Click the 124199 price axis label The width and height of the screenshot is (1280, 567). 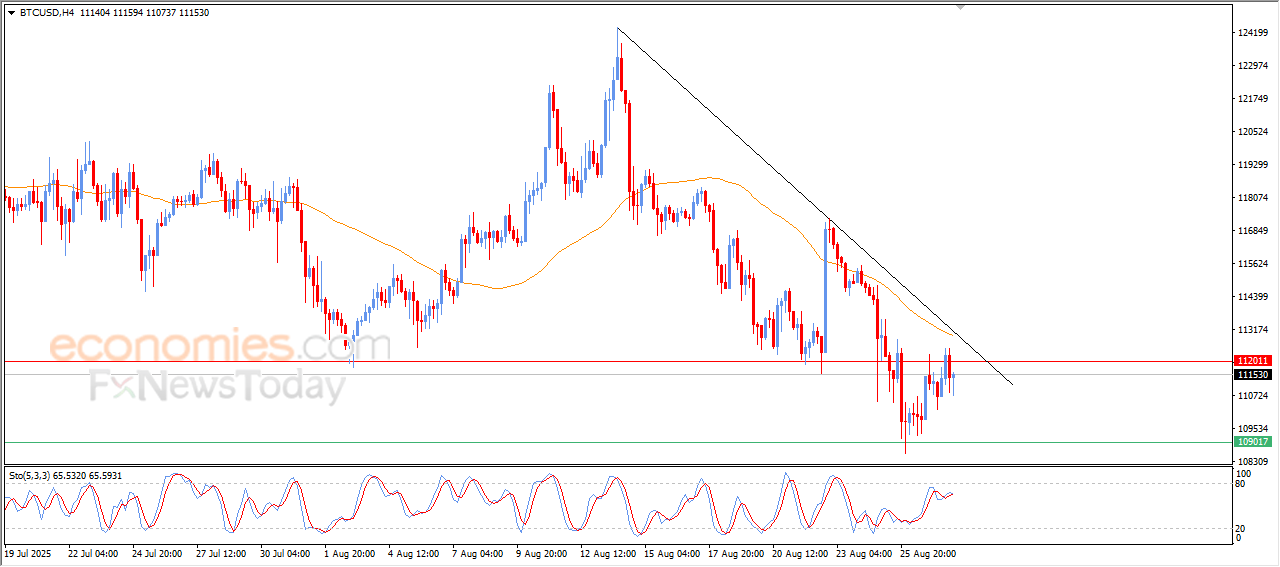(x=1253, y=33)
